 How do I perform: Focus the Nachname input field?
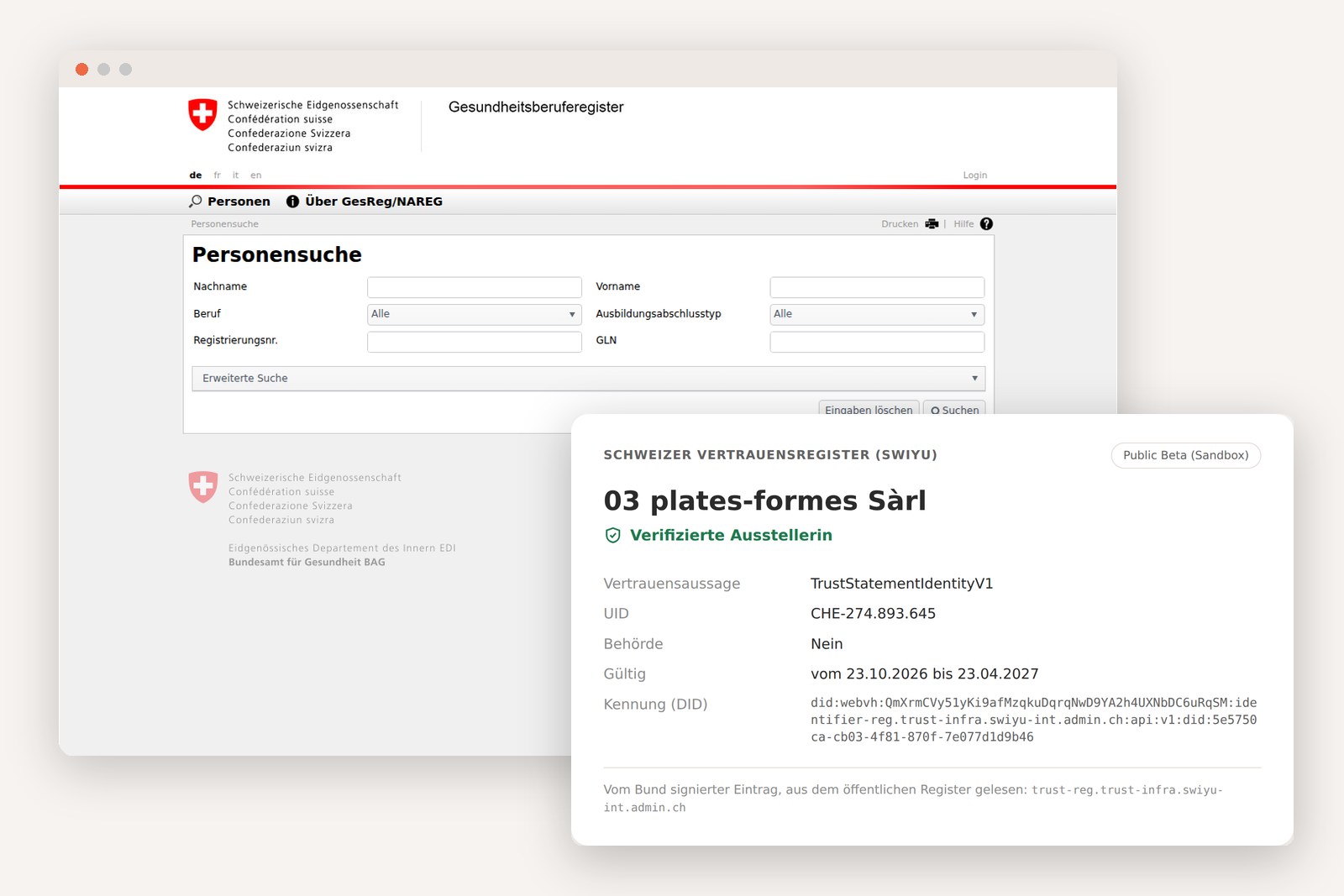[475, 287]
